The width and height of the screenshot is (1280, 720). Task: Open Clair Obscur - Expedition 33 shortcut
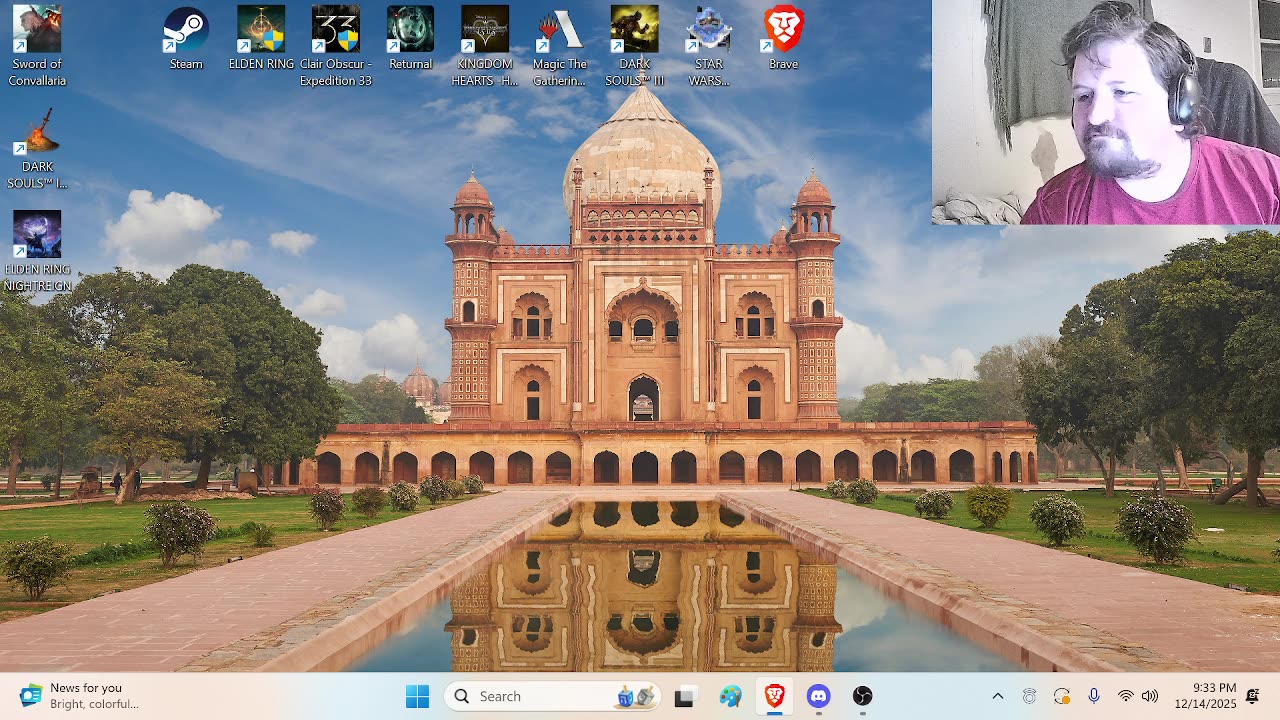[x=336, y=46]
